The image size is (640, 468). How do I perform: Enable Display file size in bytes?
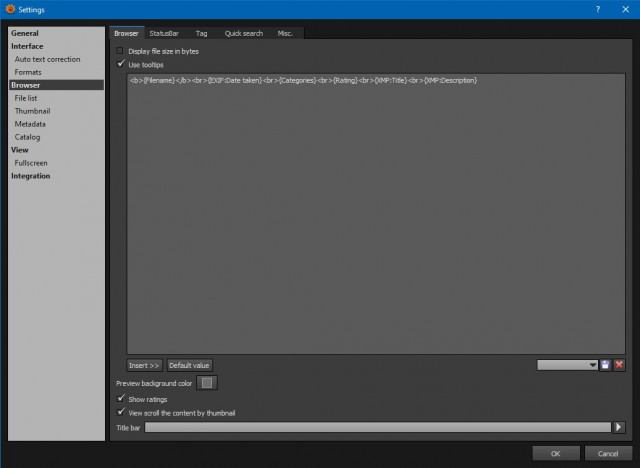(x=120, y=51)
